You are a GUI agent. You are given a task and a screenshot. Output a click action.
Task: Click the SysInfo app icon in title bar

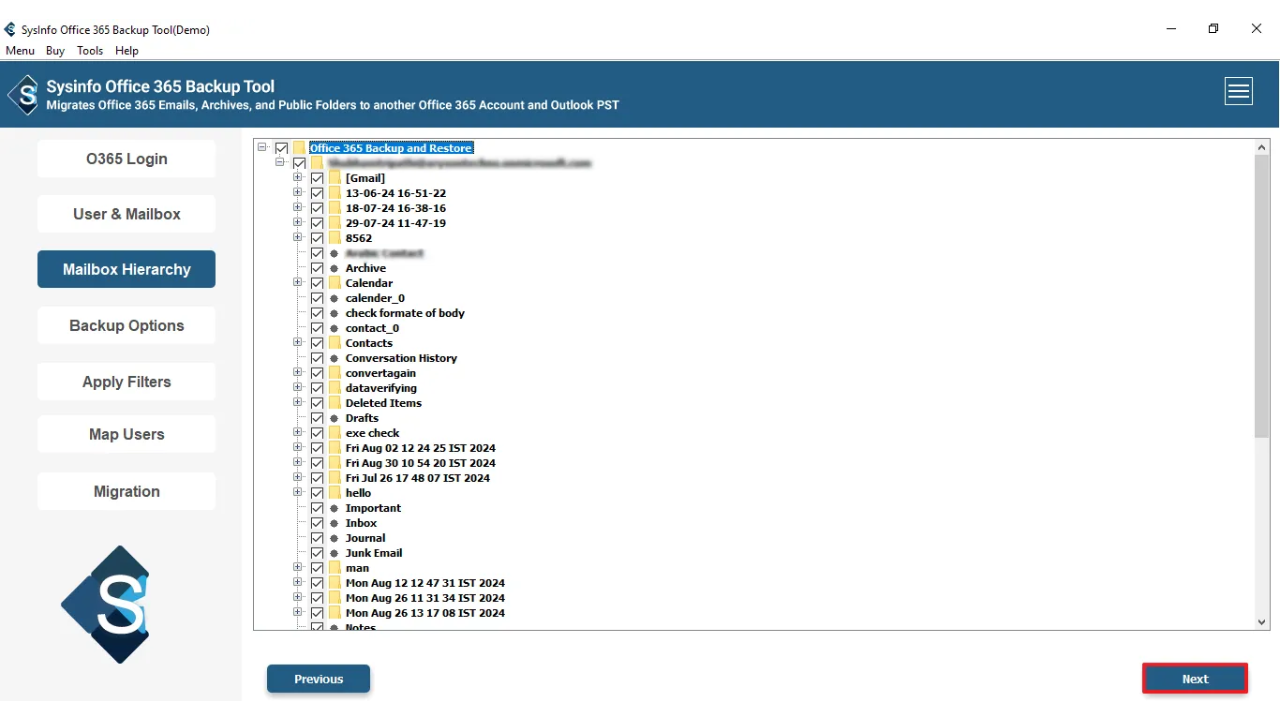coord(10,30)
